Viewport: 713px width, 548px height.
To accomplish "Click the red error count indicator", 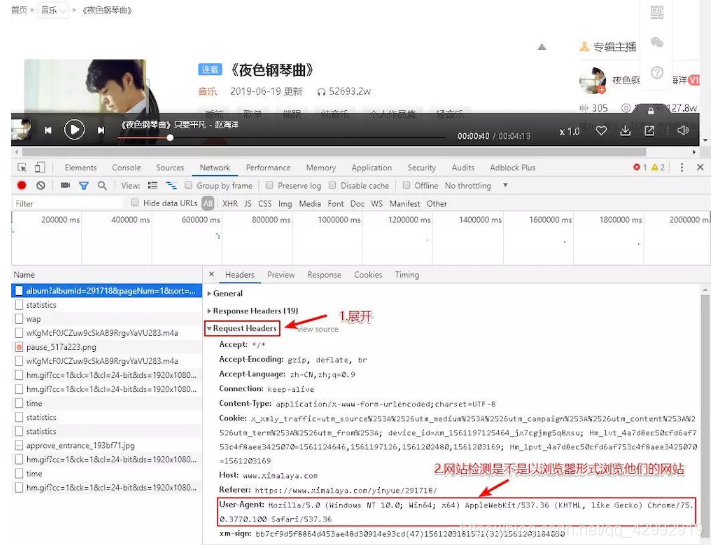I will 640,167.
